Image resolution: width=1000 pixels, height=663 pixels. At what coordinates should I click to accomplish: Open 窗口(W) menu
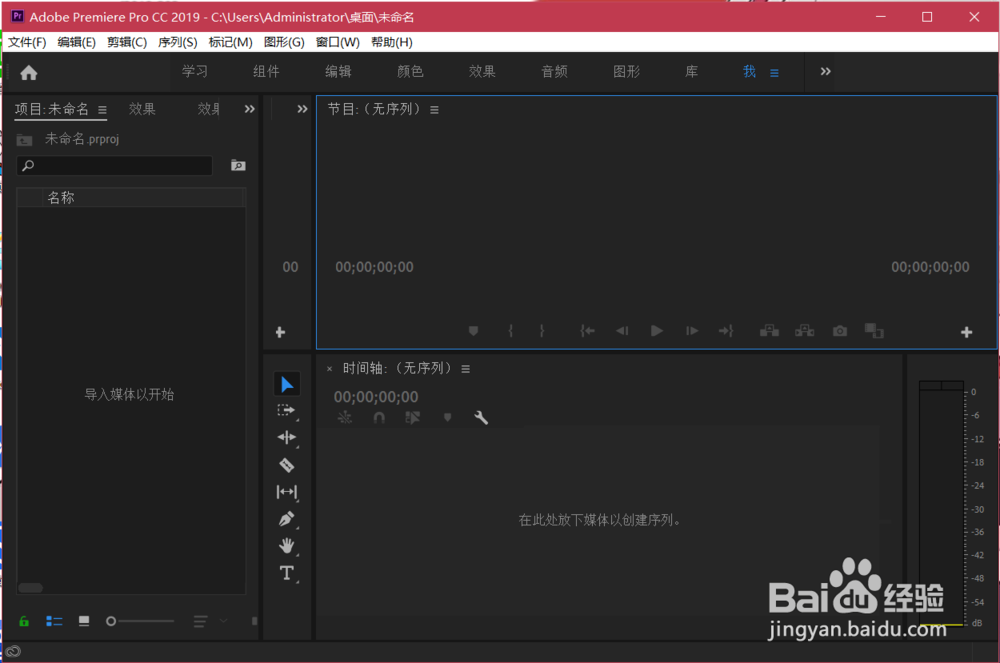(x=337, y=42)
